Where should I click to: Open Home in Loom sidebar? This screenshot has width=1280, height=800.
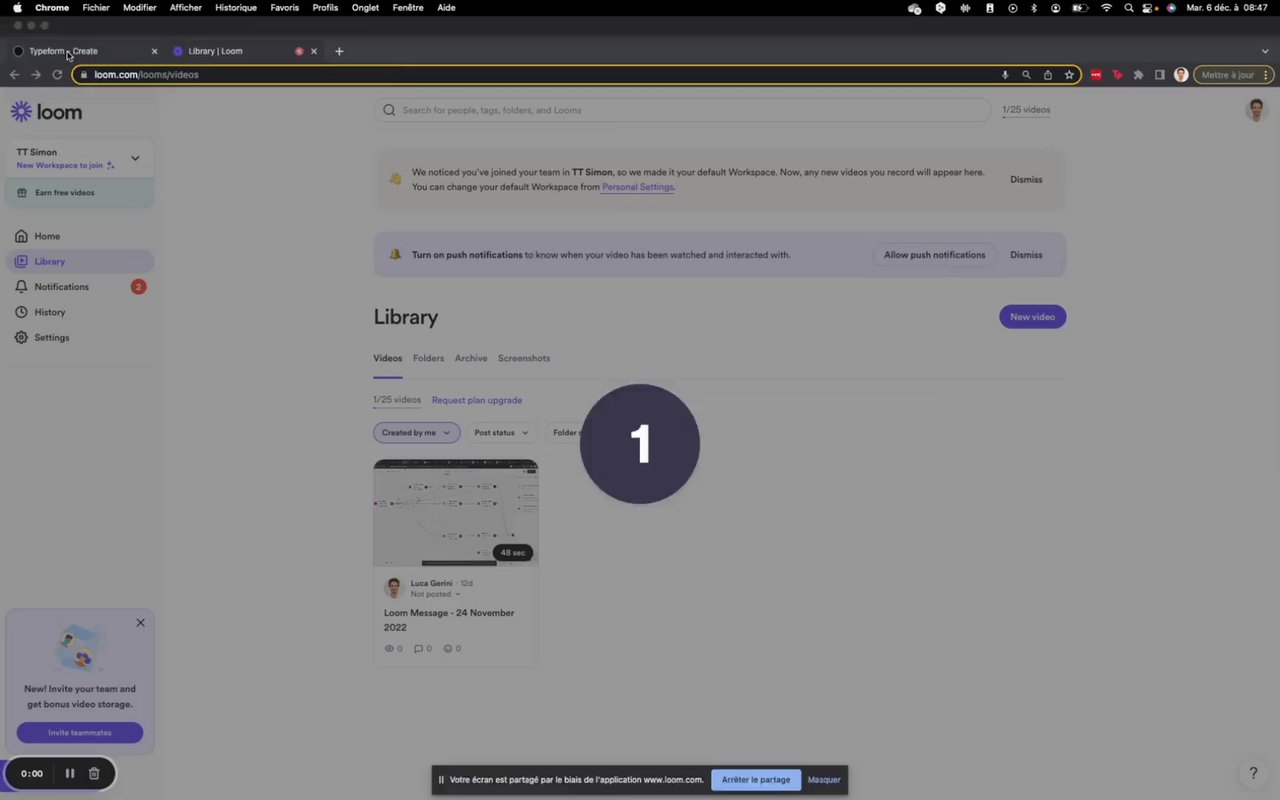(x=80, y=236)
